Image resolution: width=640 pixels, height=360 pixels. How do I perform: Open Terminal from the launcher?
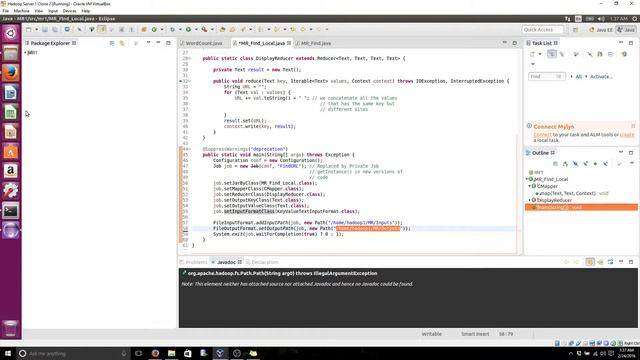[x=11, y=211]
